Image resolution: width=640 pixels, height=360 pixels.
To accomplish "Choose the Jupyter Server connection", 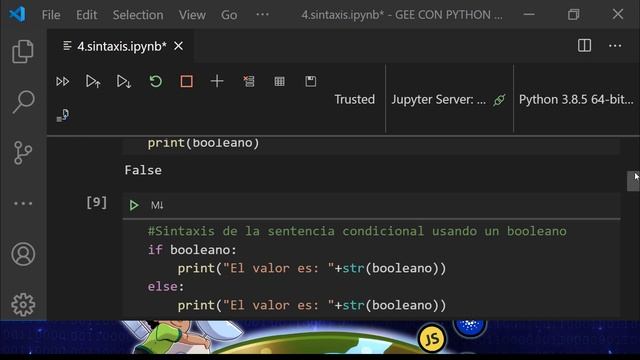I will click(x=439, y=99).
